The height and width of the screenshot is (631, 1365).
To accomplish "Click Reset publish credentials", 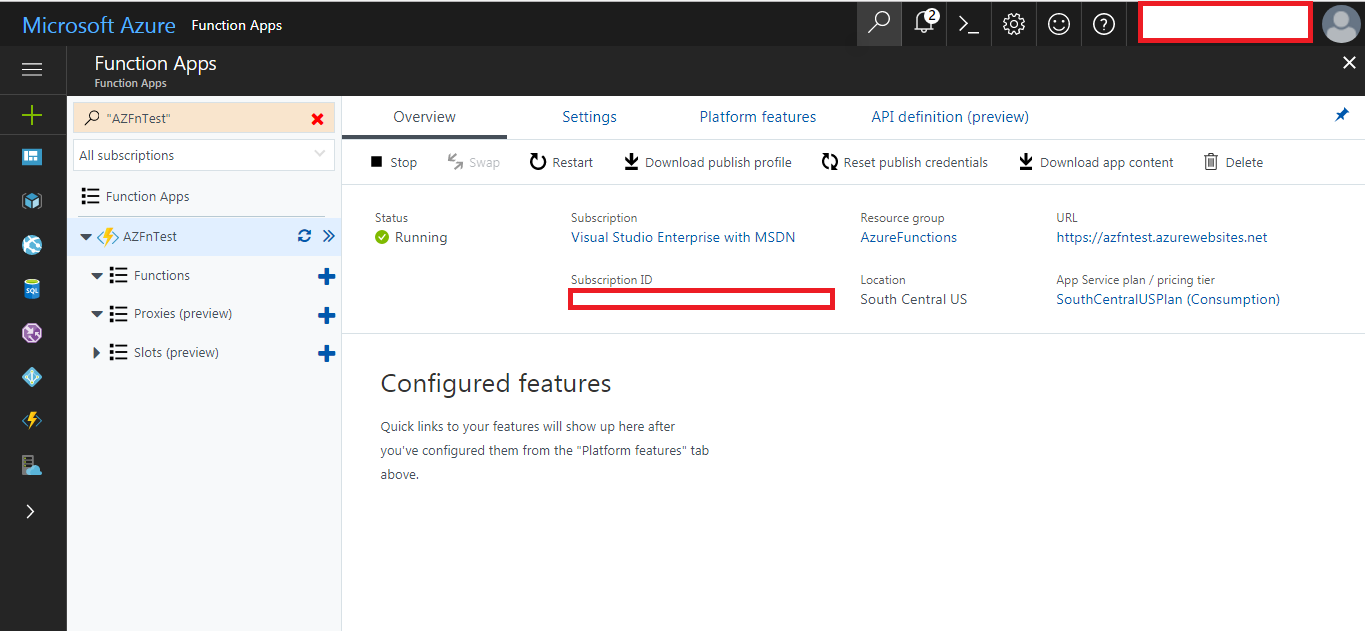I will click(x=905, y=162).
